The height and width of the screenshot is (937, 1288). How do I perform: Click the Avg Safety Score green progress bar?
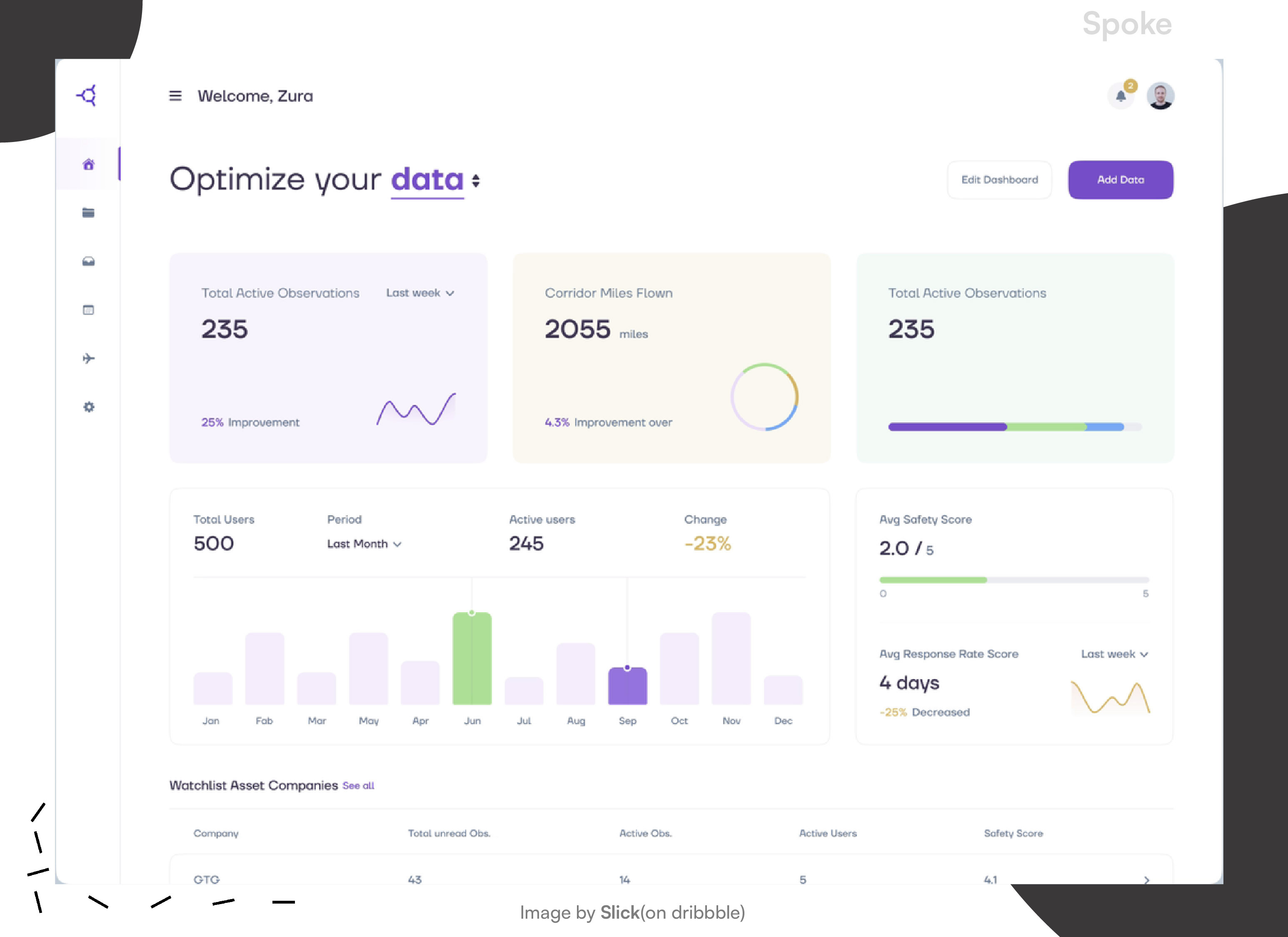coord(1014,580)
